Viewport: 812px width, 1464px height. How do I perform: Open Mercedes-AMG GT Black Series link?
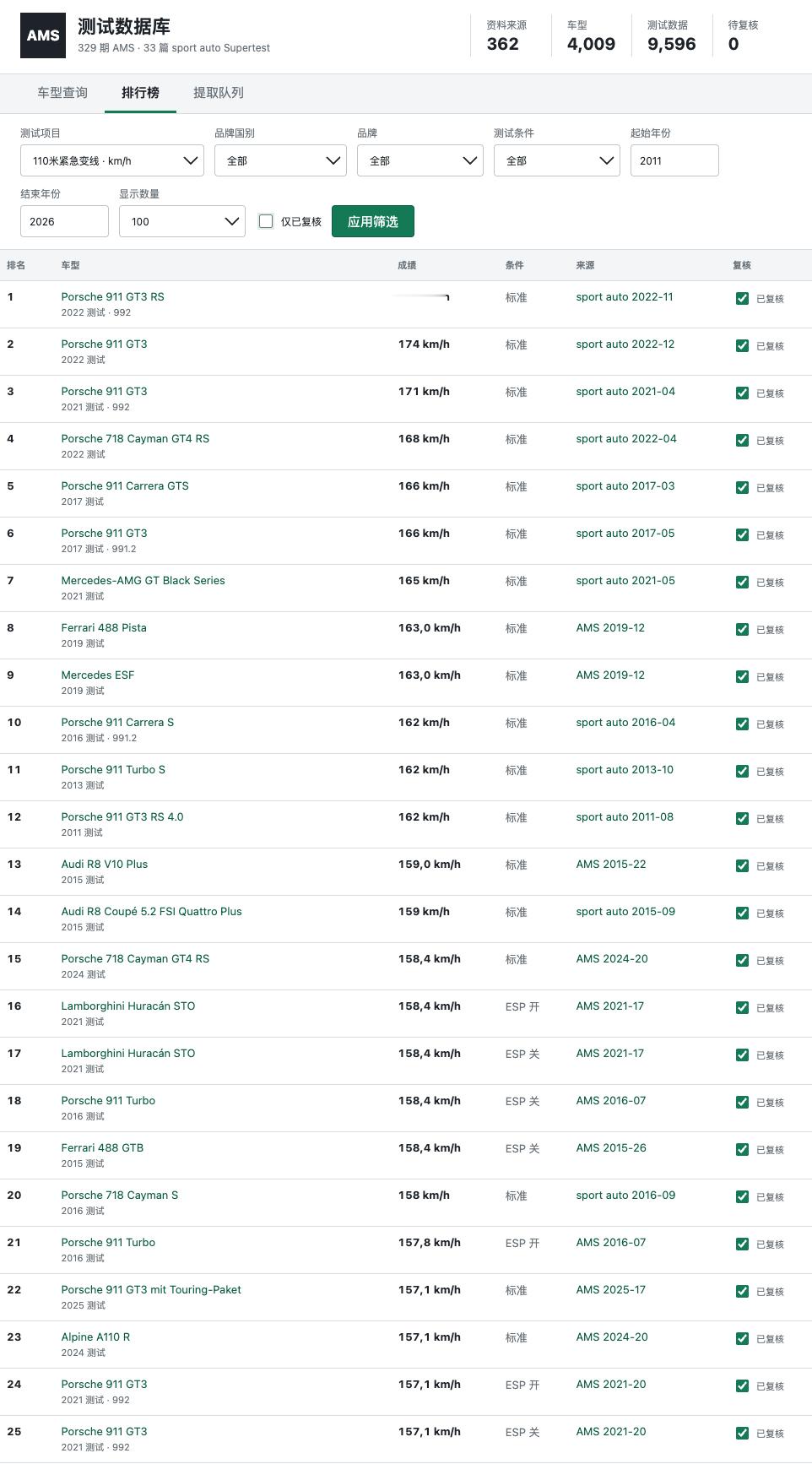coord(143,581)
